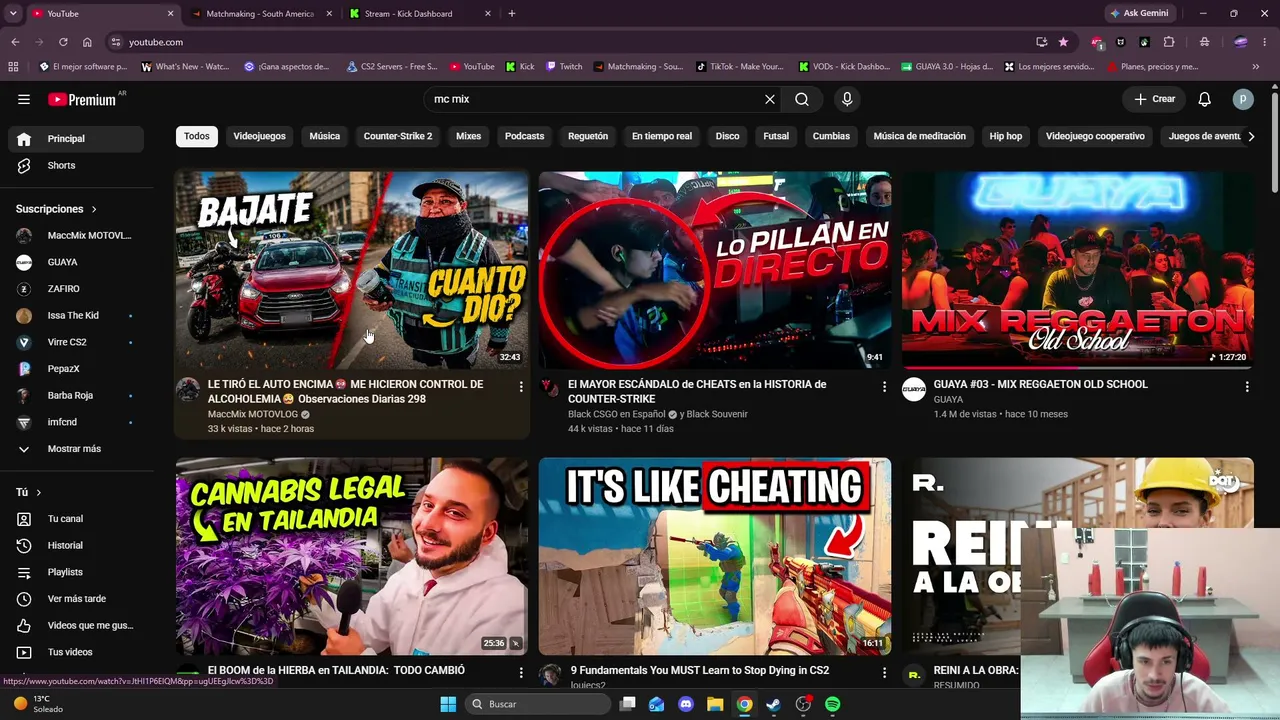
Task: Open ZAFIRO subscription channel
Action: click(76, 289)
